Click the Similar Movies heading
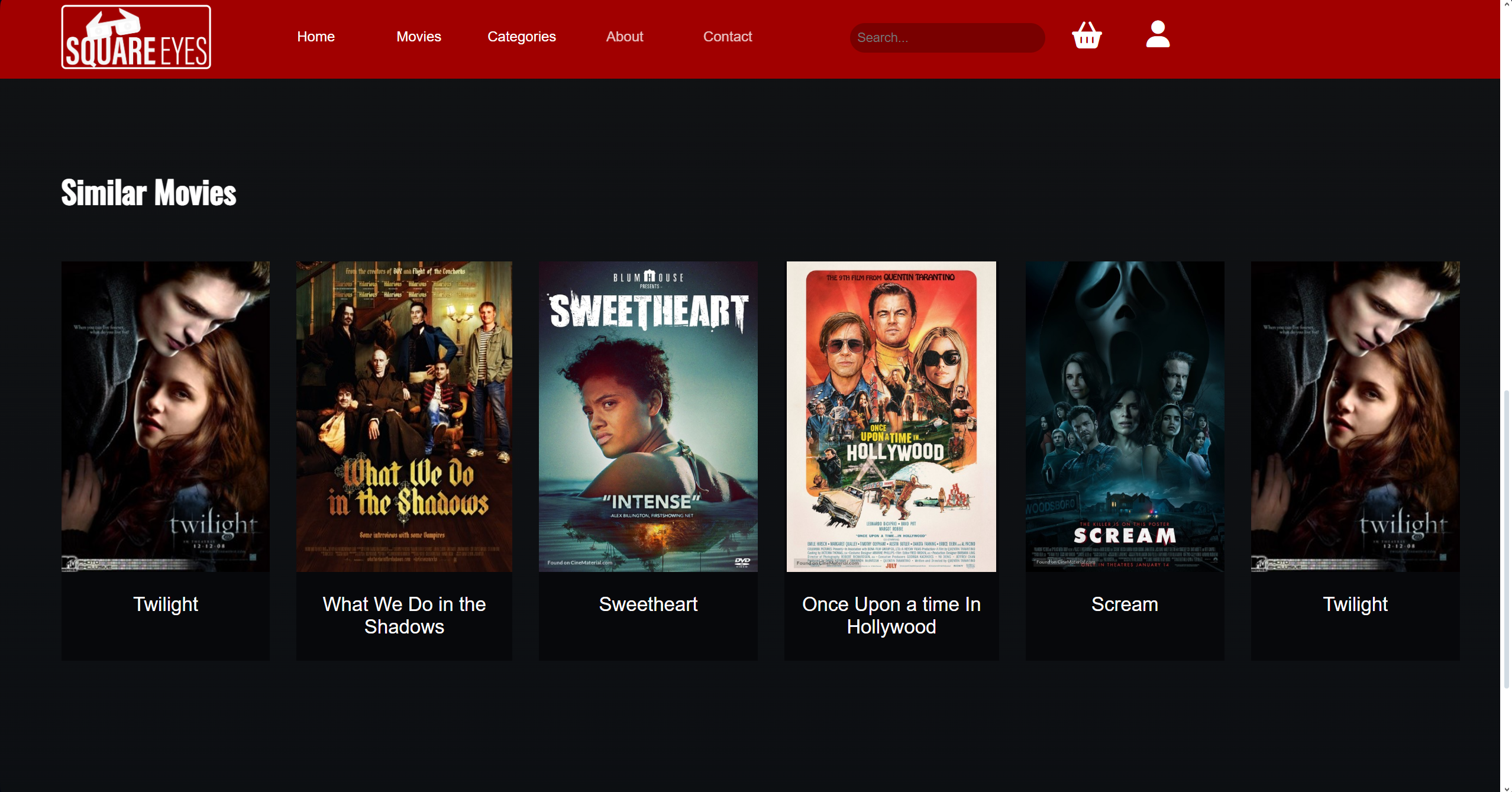 click(x=148, y=192)
